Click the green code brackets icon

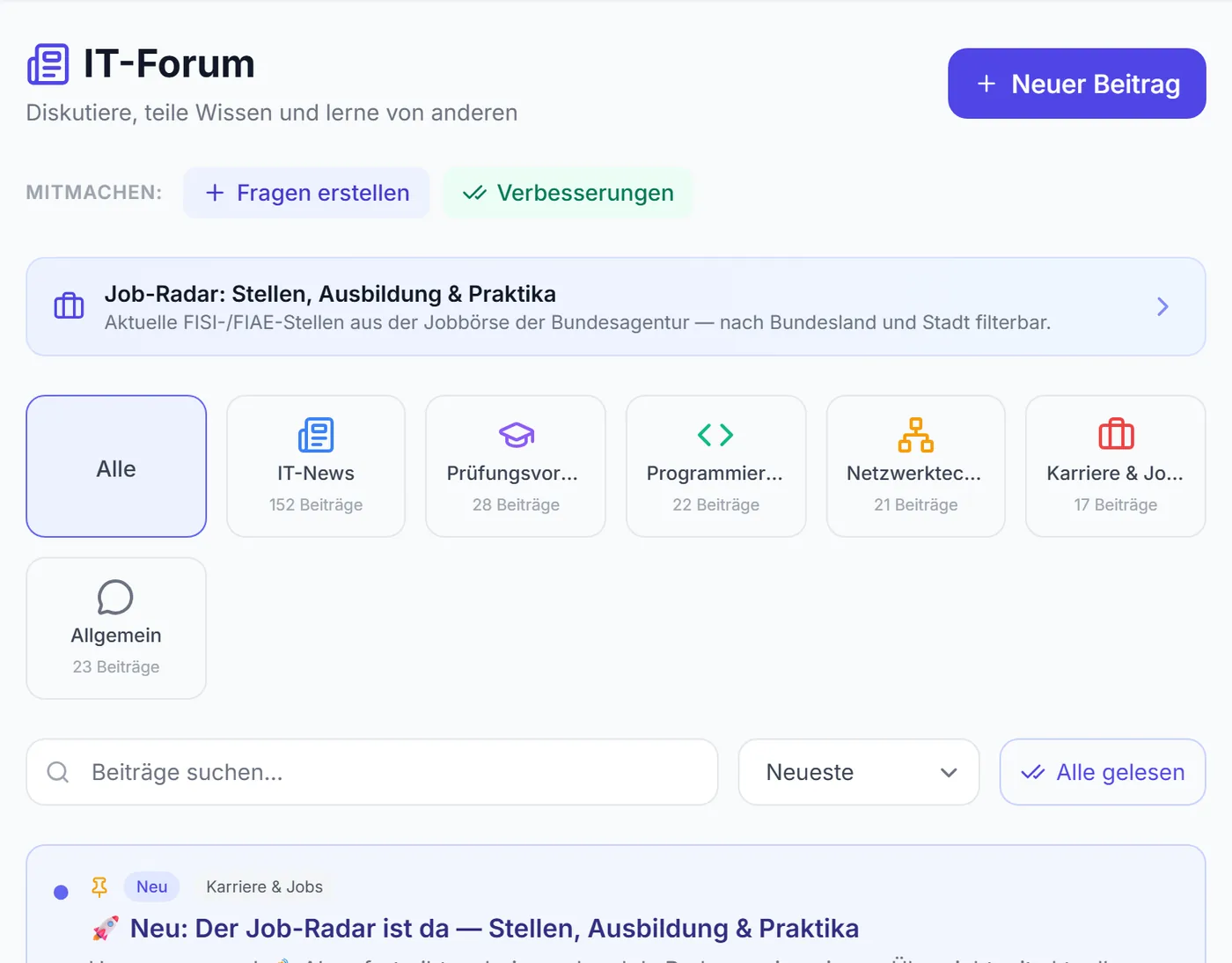click(x=715, y=435)
